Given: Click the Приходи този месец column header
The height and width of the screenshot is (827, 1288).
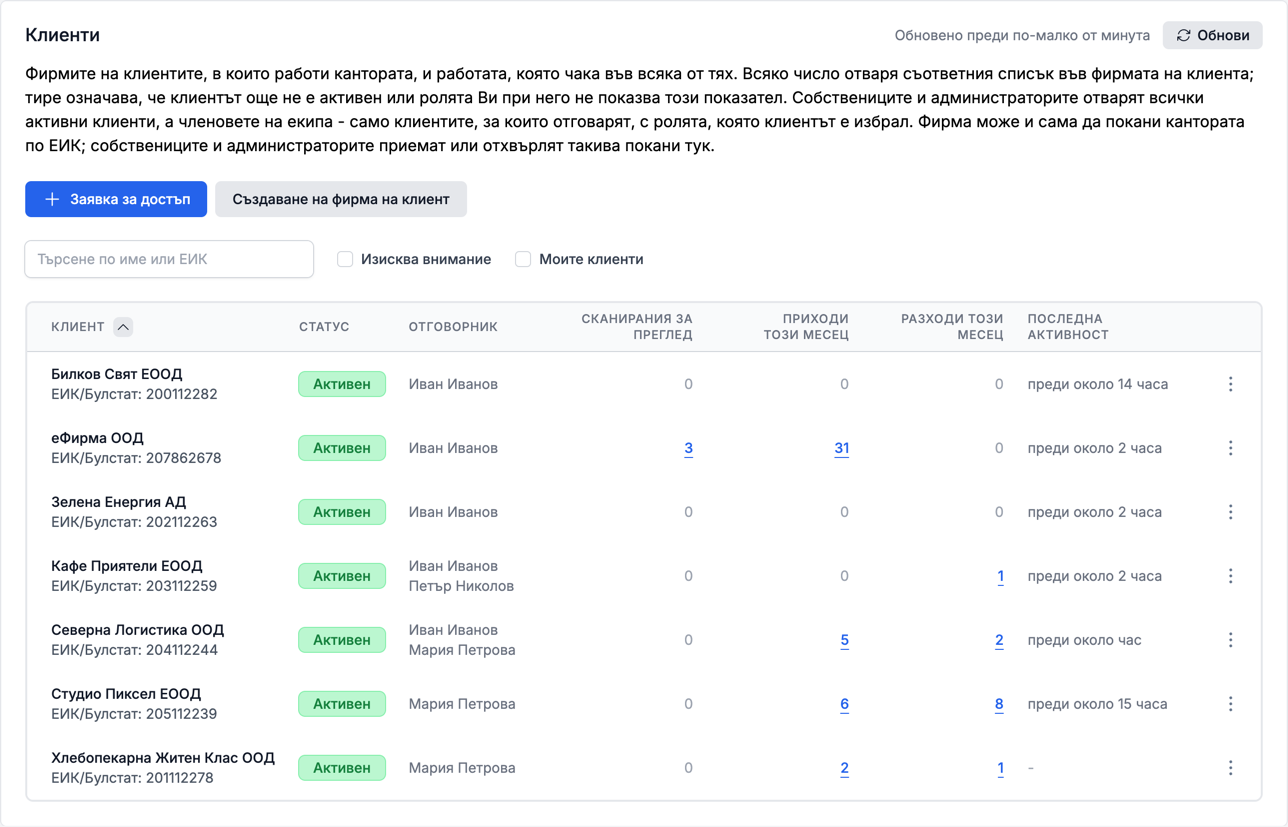Looking at the screenshot, I should (x=806, y=327).
